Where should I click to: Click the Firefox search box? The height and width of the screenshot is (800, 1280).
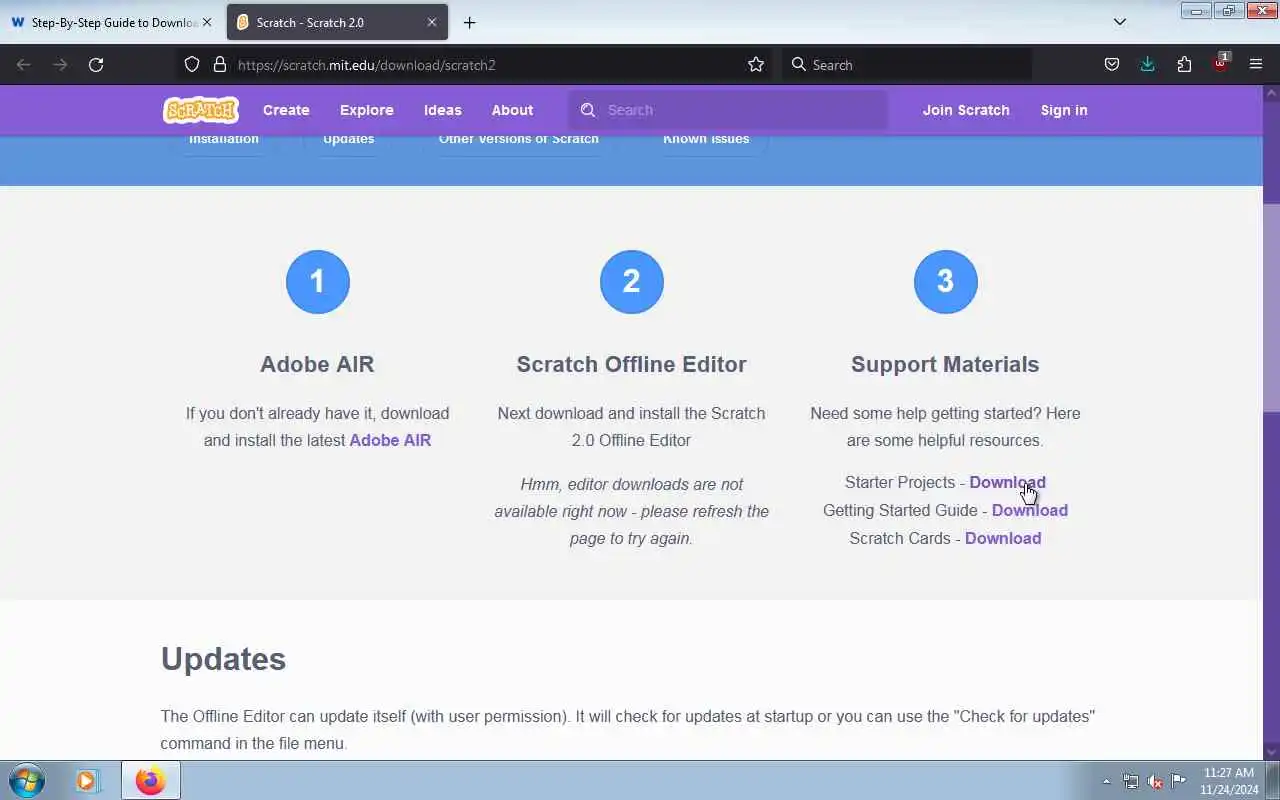pos(907,65)
